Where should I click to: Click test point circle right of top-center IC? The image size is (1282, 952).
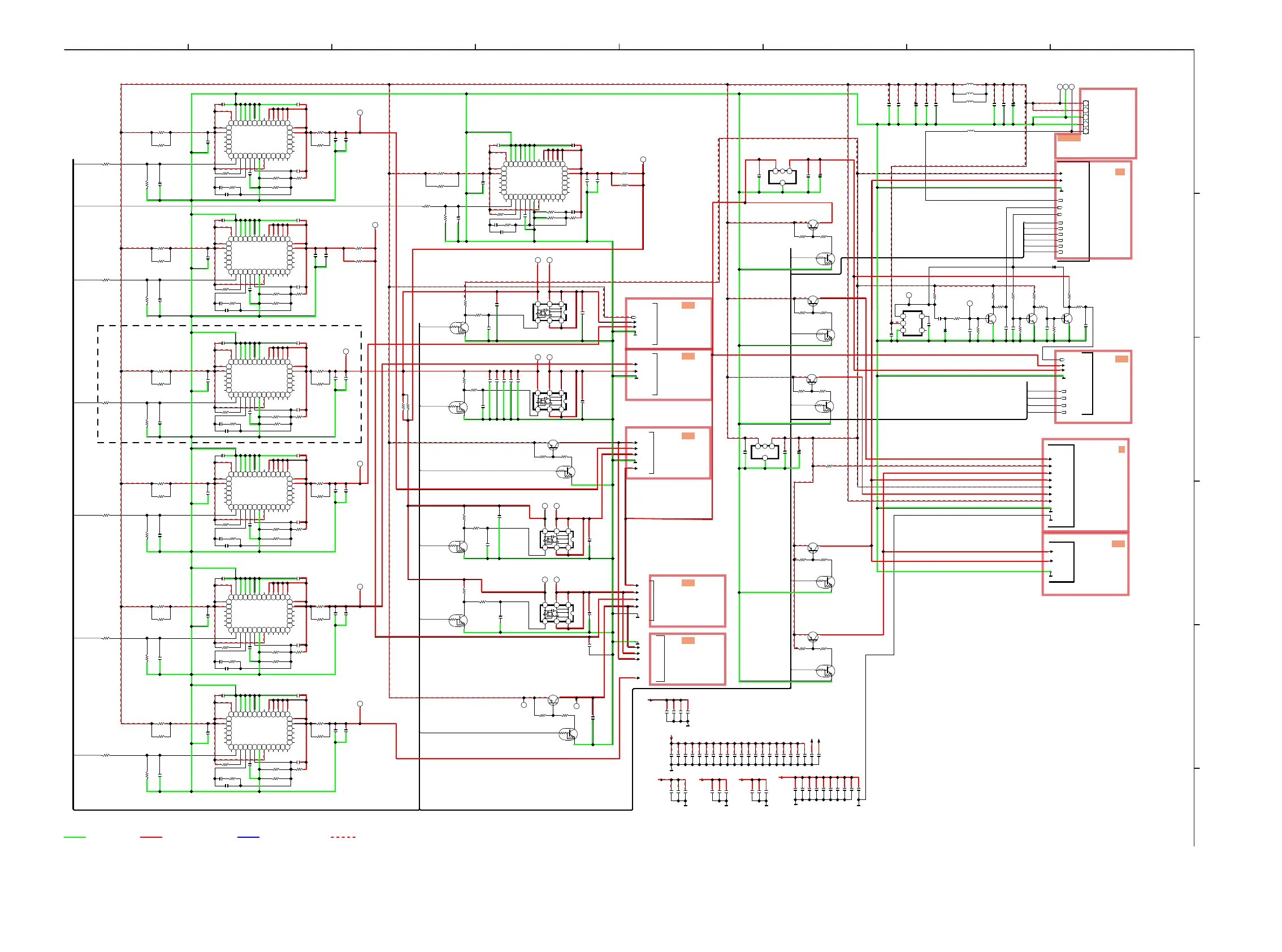(x=643, y=159)
